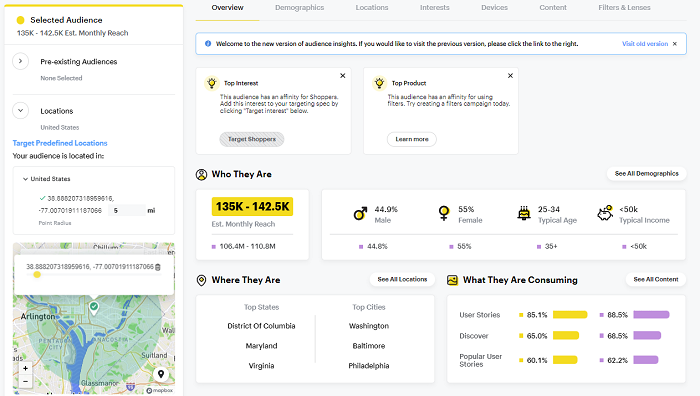Viewport: 700px width, 396px height.
Task: Click the Target Predefined Locations link
Action: [60, 143]
